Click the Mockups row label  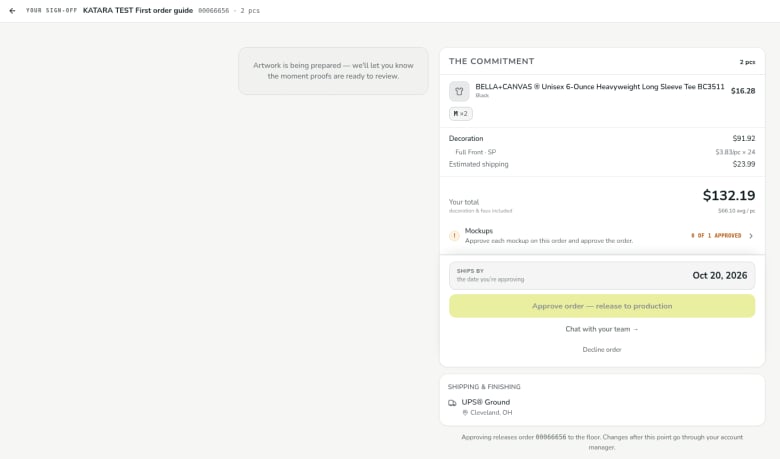(479, 231)
